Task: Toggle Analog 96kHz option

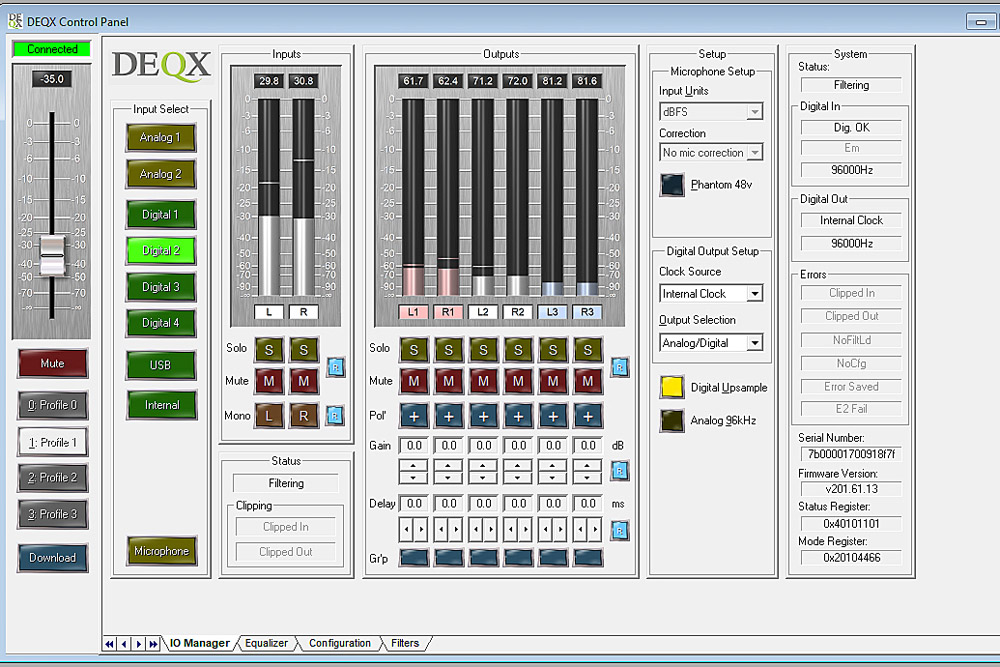Action: click(672, 420)
